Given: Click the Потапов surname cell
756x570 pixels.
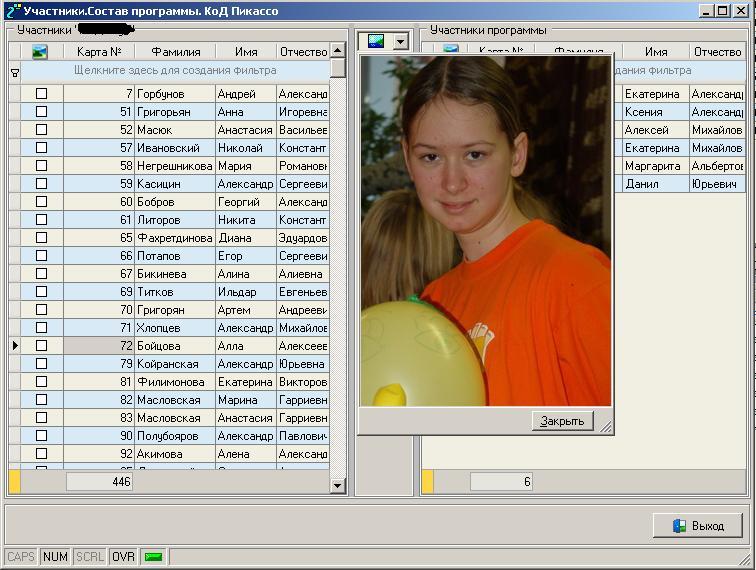Looking at the screenshot, I should (x=175, y=256).
